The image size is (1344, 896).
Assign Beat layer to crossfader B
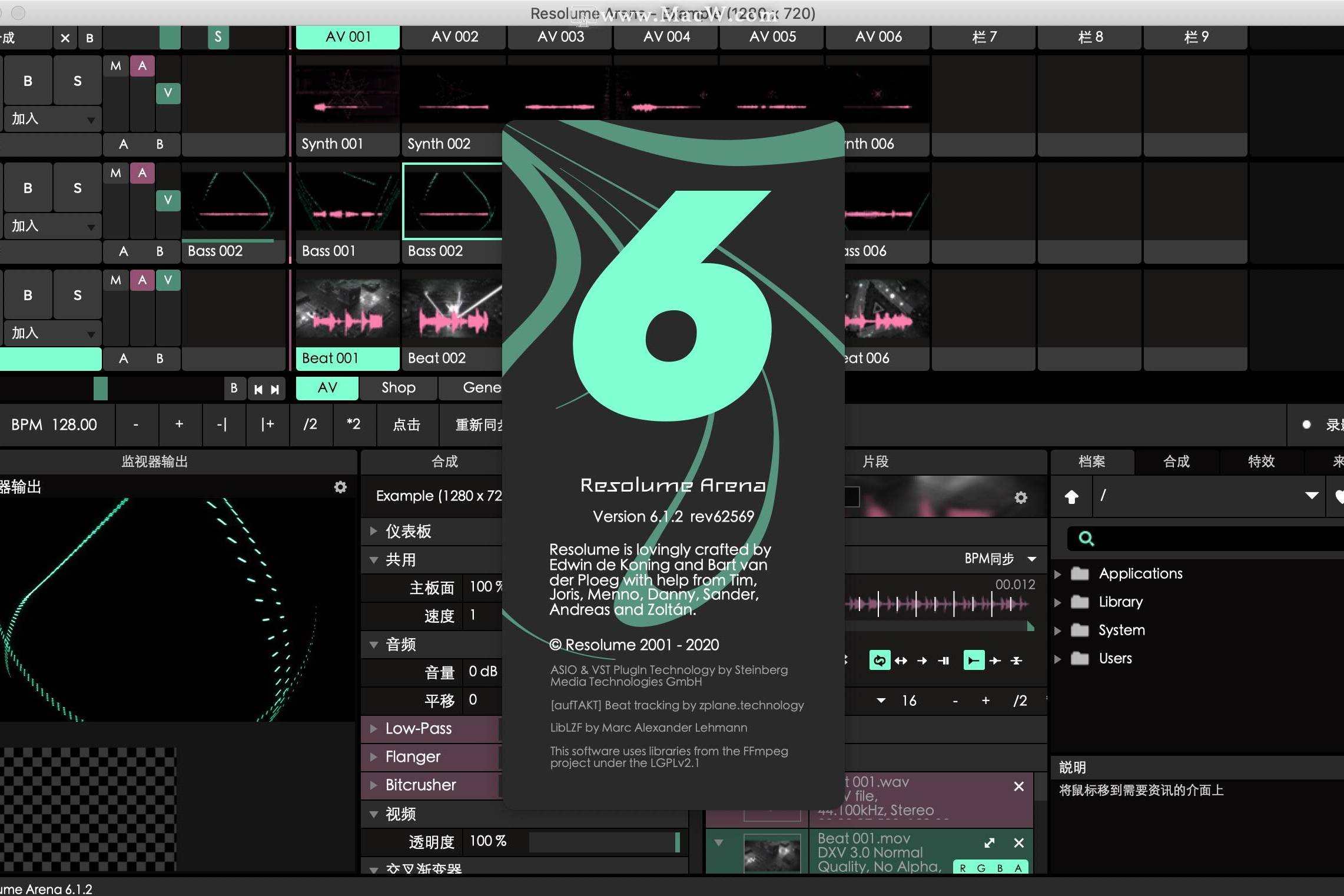[160, 359]
